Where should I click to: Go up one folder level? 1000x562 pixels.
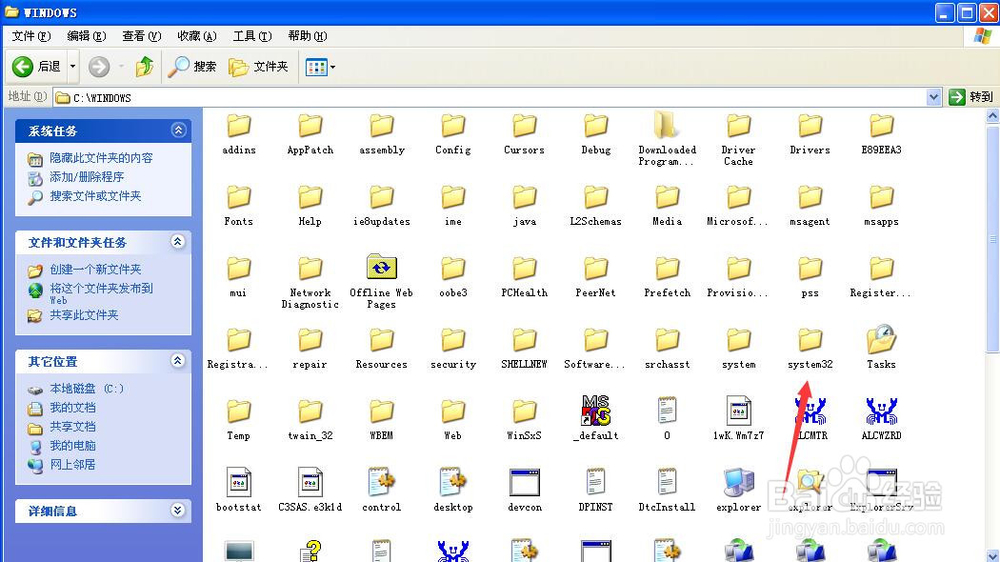pyautogui.click(x=145, y=66)
